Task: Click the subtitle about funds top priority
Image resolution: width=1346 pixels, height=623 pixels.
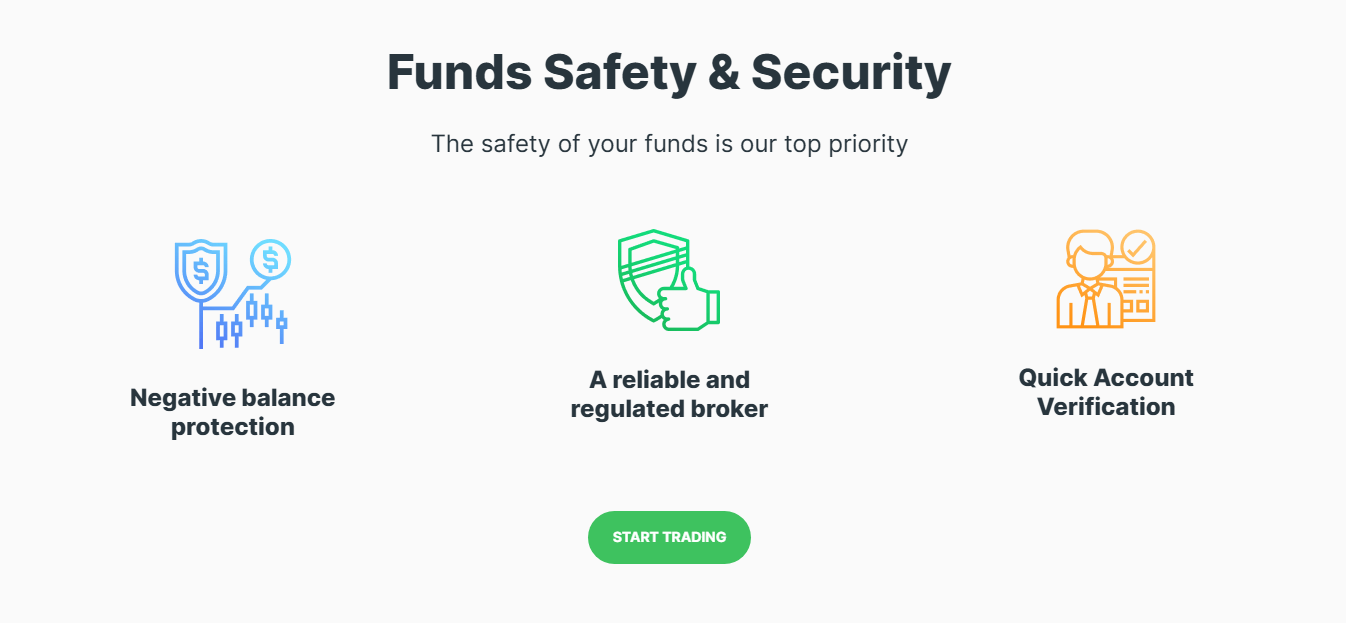Action: (669, 144)
